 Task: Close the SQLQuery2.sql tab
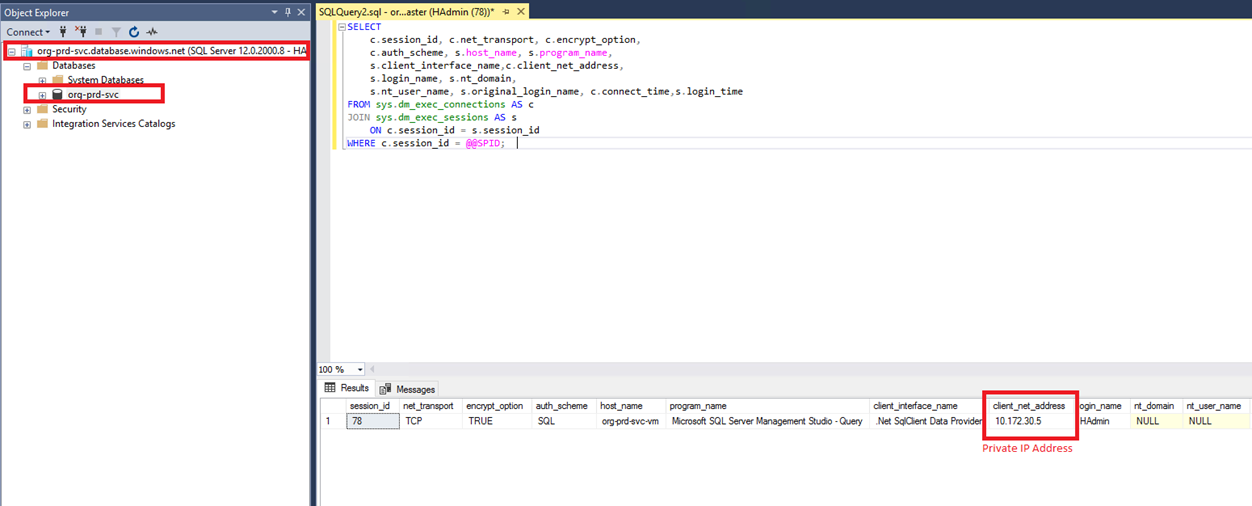click(520, 12)
